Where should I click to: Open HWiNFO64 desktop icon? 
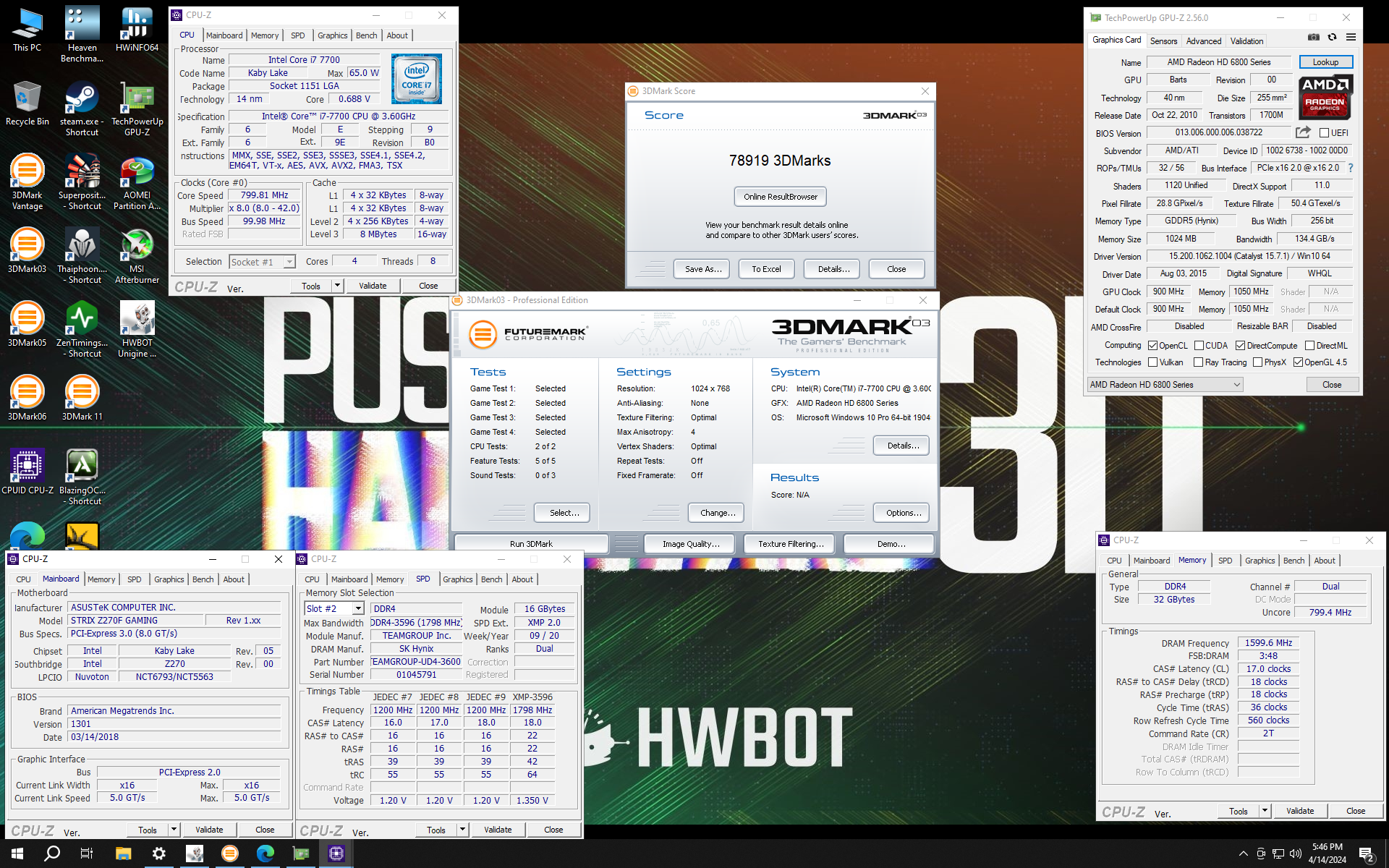[x=137, y=30]
